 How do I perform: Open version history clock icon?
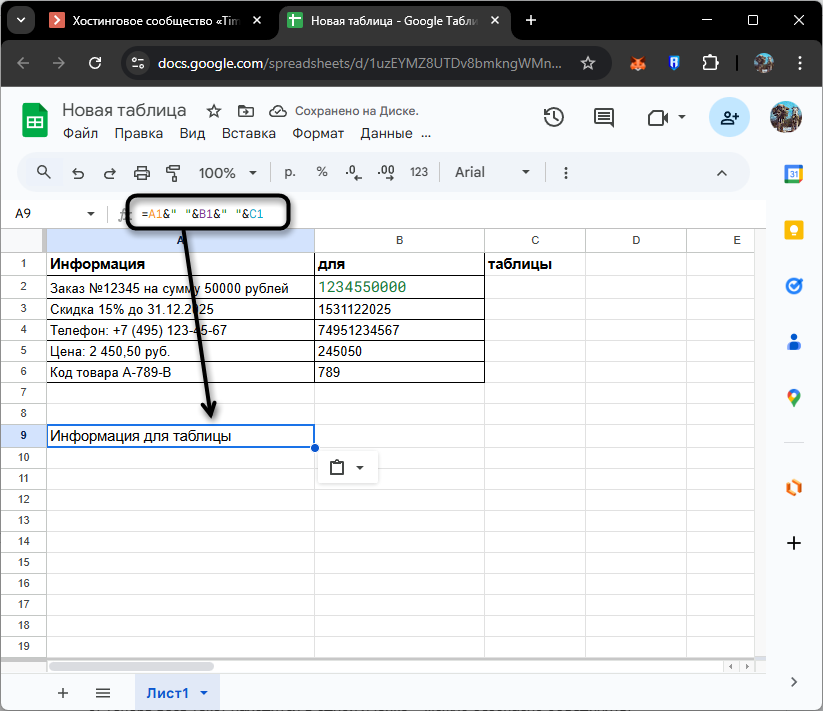pos(553,117)
